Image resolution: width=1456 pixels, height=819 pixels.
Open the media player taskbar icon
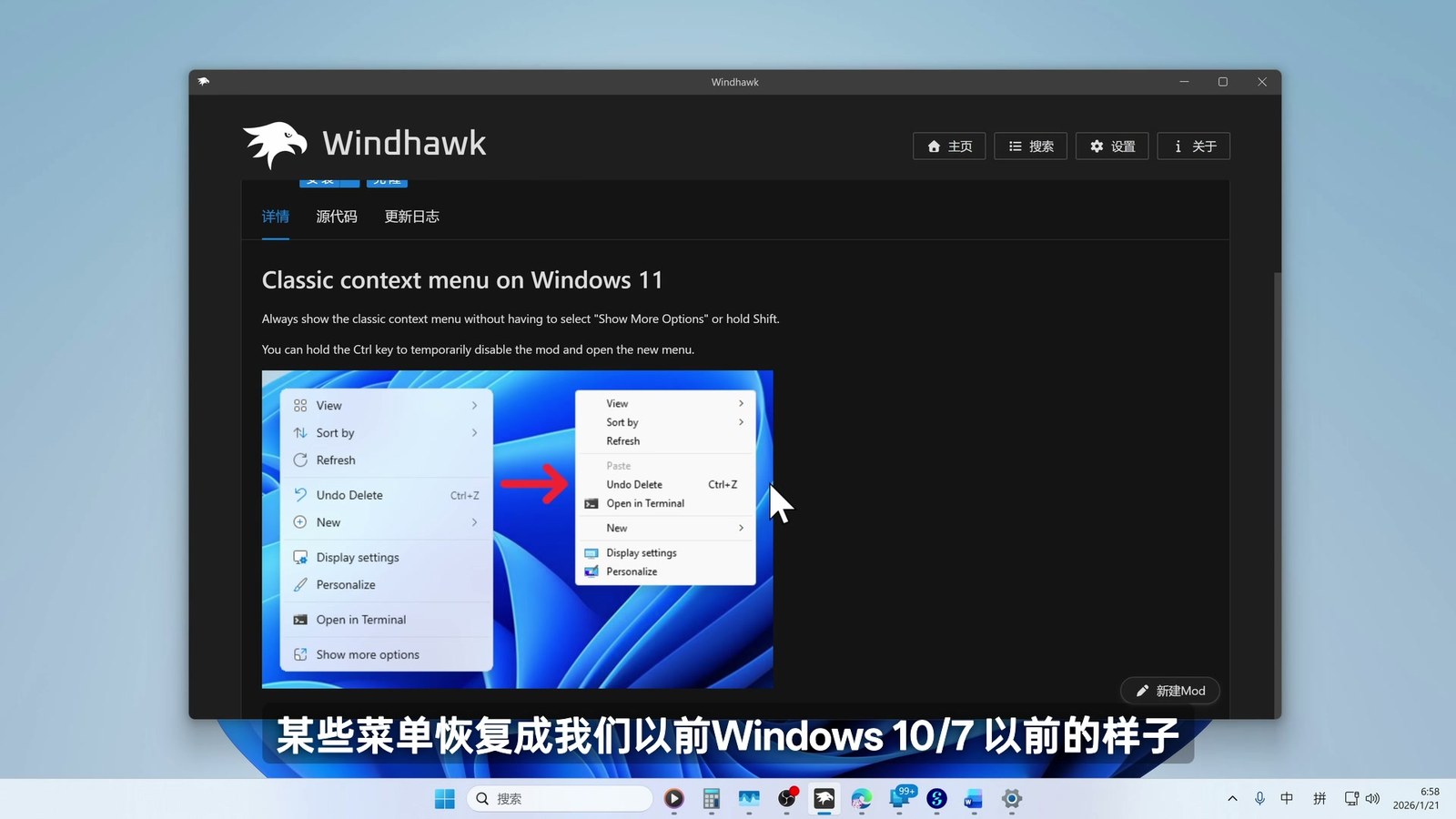(673, 799)
